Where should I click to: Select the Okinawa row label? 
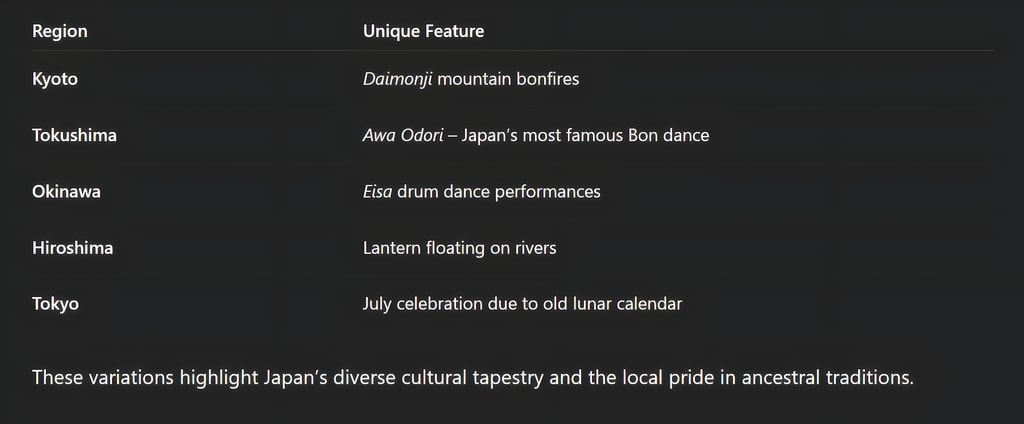click(66, 192)
